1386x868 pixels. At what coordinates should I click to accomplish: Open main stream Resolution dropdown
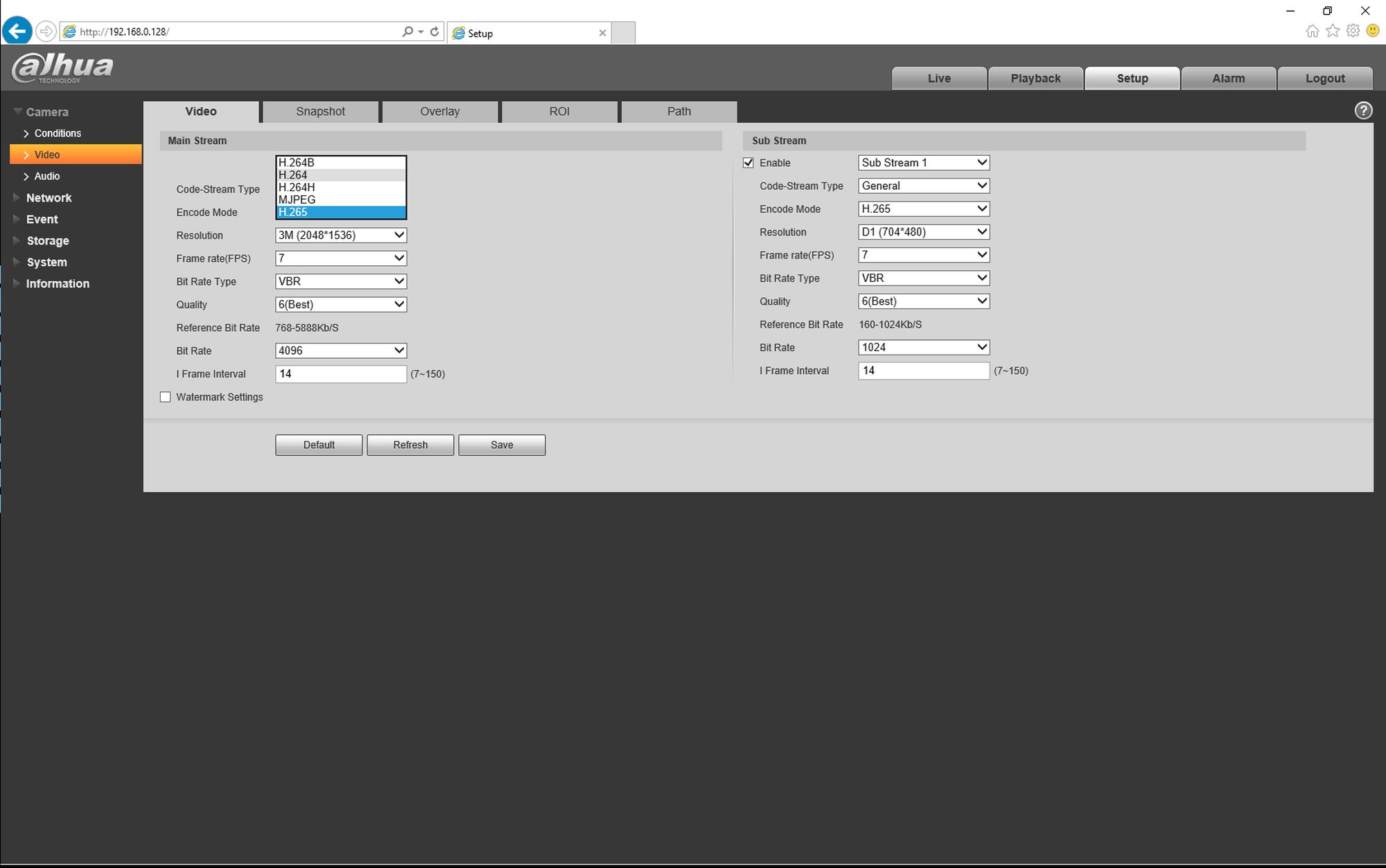pos(340,236)
